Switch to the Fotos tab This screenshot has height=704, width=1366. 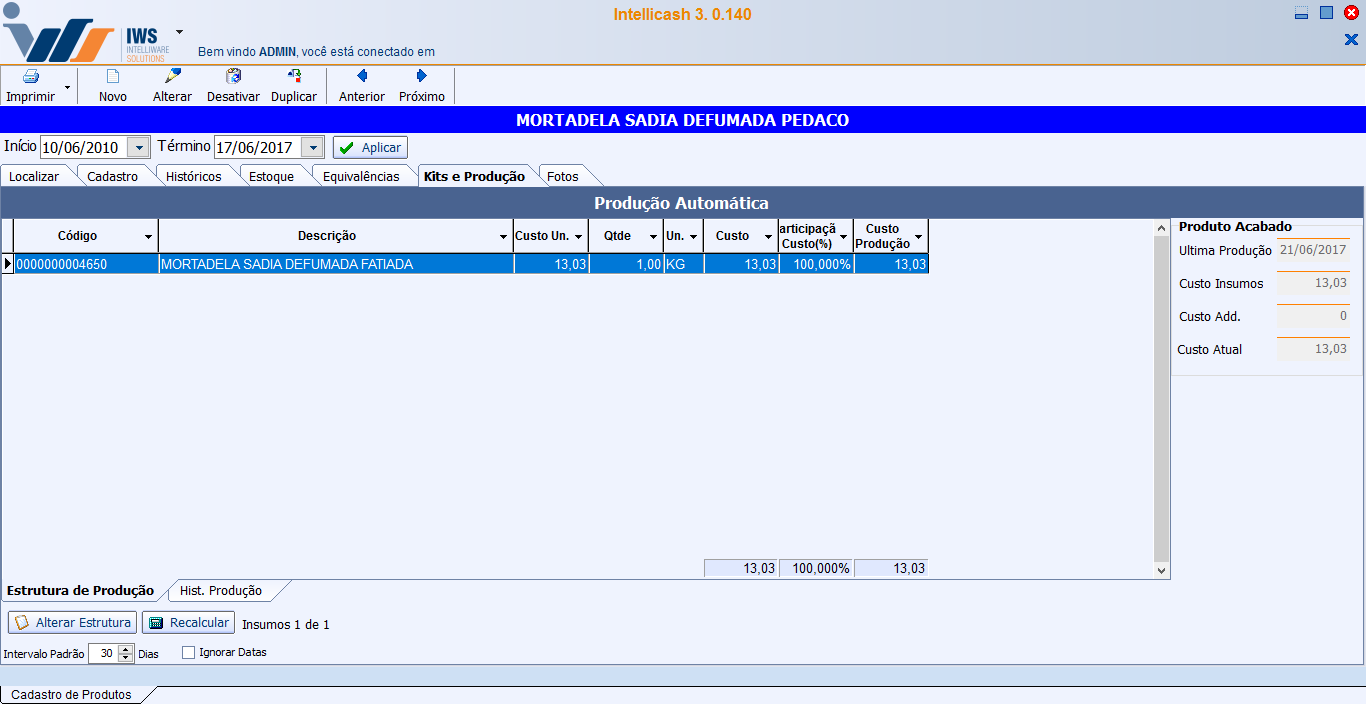tap(563, 176)
